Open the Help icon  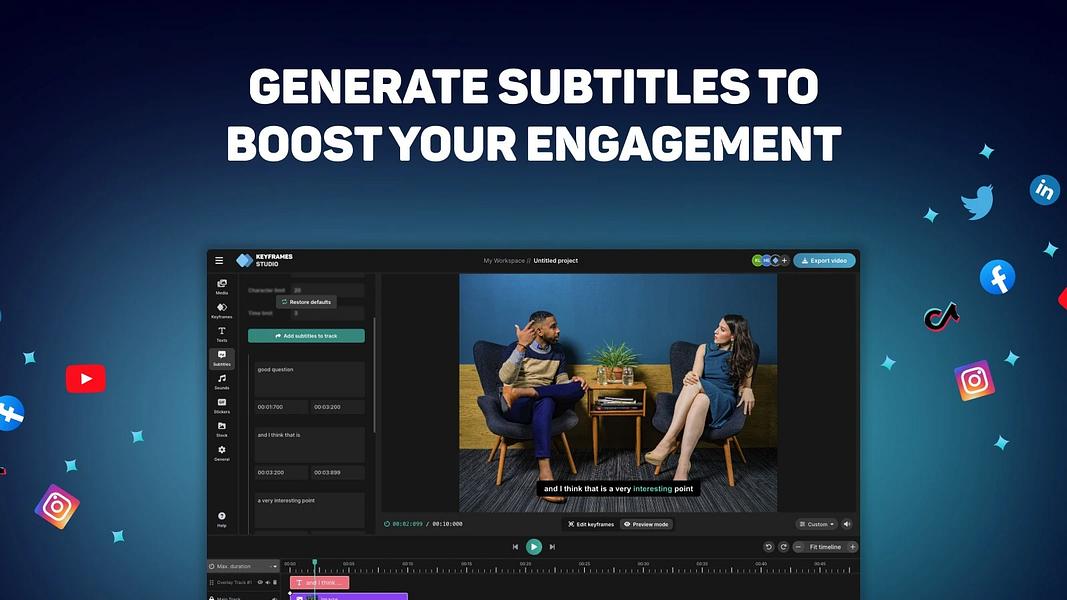222,519
